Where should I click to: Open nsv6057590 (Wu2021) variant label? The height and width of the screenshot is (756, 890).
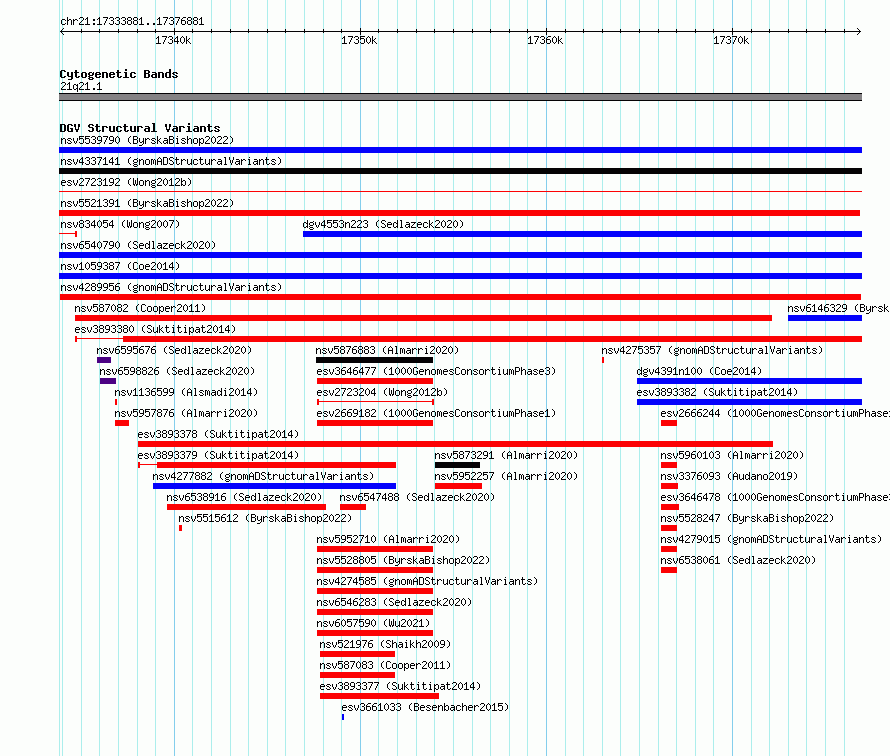point(373,623)
